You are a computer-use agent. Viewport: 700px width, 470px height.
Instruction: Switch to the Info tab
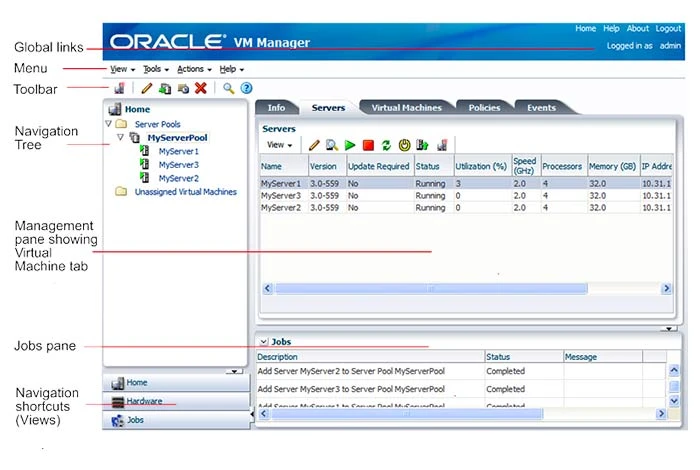[x=276, y=108]
